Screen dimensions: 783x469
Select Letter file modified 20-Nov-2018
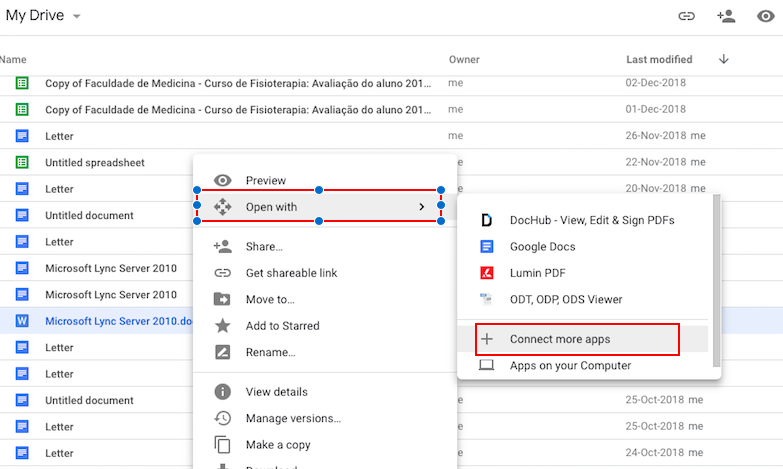59,189
